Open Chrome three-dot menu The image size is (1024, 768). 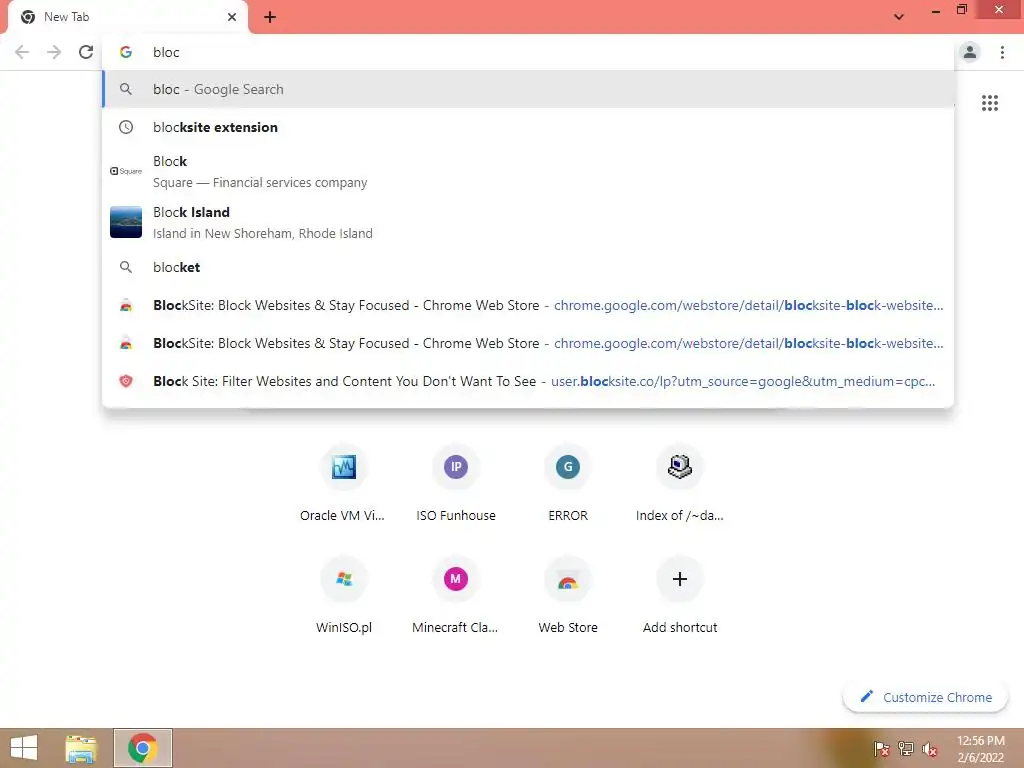click(x=1002, y=52)
